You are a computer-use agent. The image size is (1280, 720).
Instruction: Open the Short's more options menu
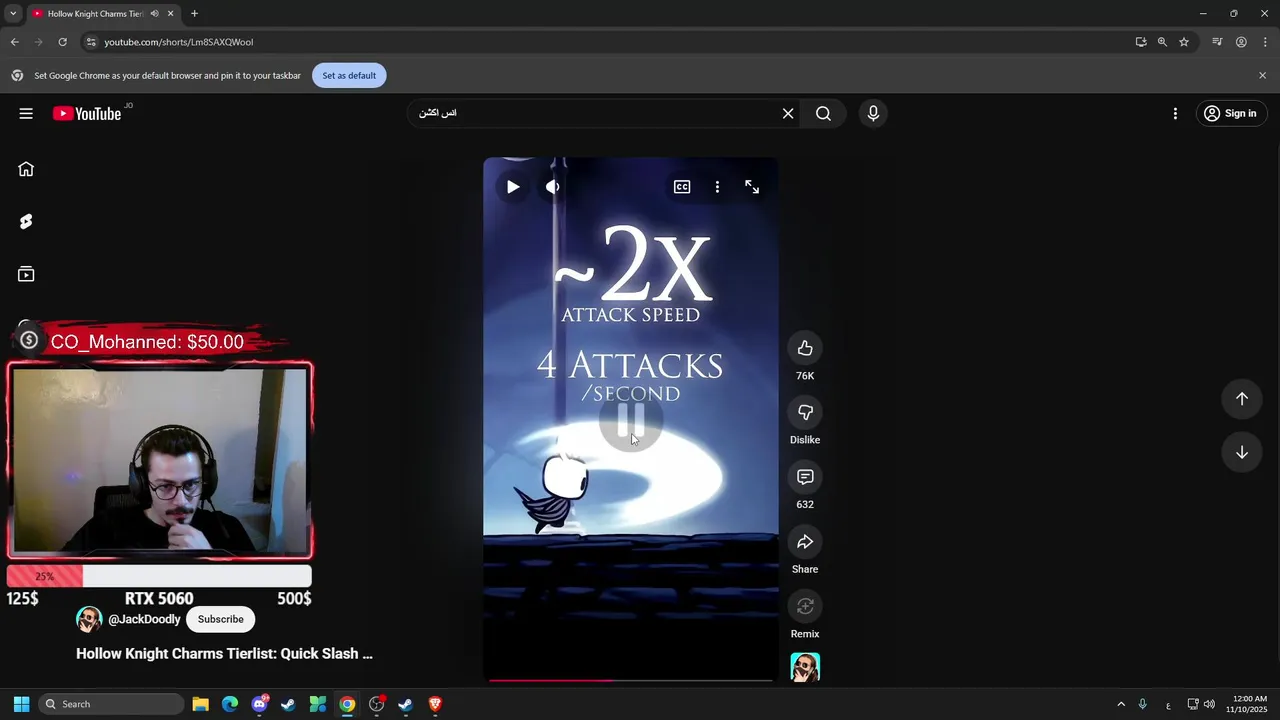coord(717,187)
